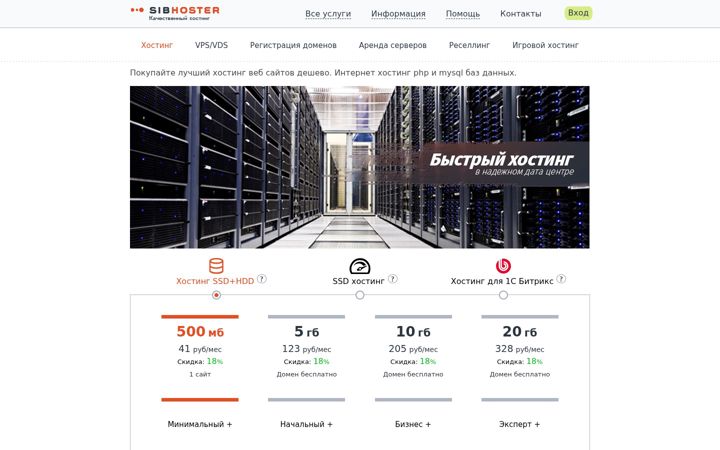
Task: Choose the 500 мб plan
Action: coord(200,331)
